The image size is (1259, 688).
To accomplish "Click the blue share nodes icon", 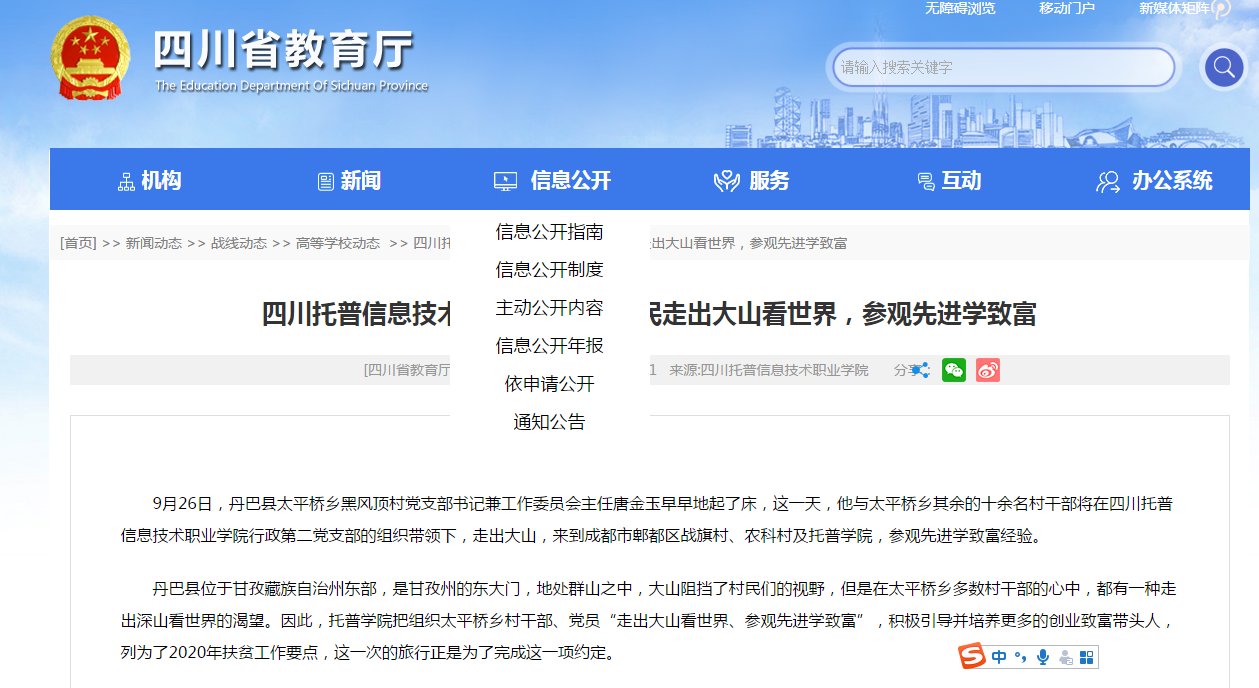I will pyautogui.click(x=920, y=370).
